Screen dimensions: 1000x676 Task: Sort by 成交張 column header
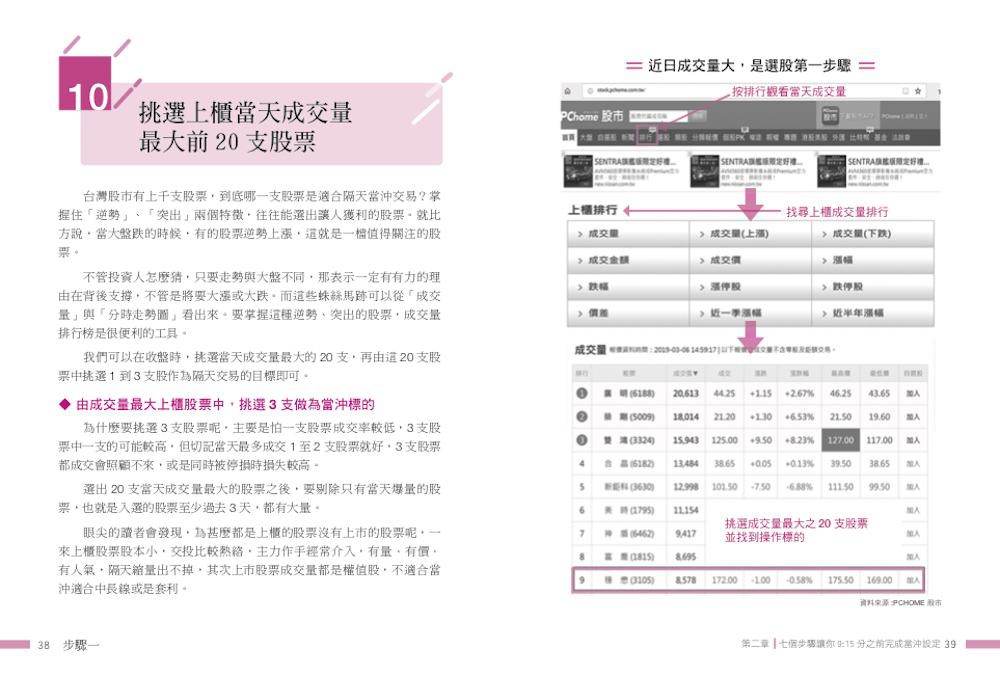click(685, 371)
